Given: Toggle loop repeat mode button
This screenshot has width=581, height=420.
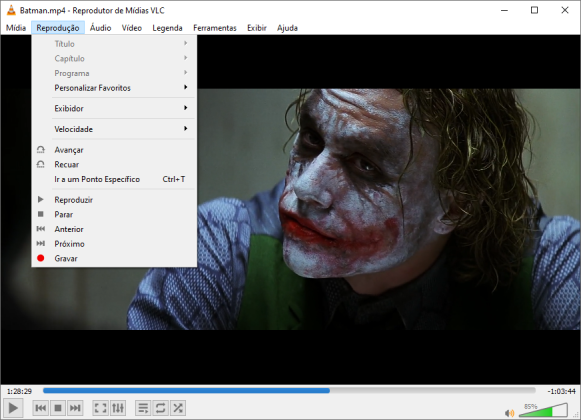Looking at the screenshot, I should click(x=160, y=408).
